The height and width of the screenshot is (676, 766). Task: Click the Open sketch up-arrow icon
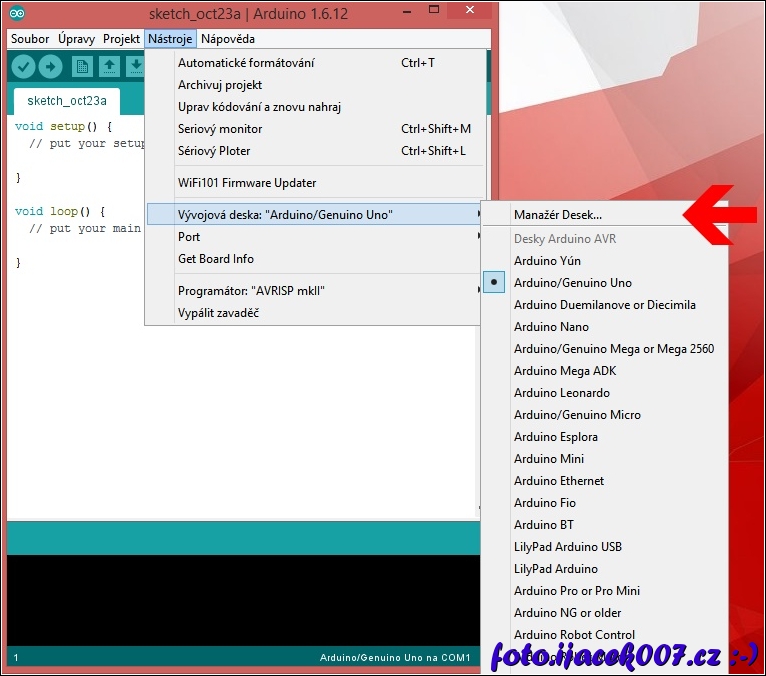pos(109,66)
